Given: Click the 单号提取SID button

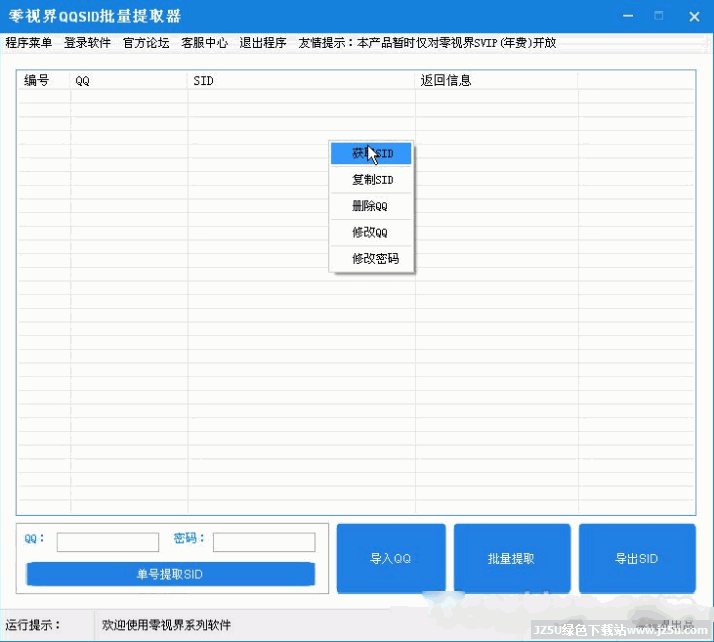Looking at the screenshot, I should (170, 574).
